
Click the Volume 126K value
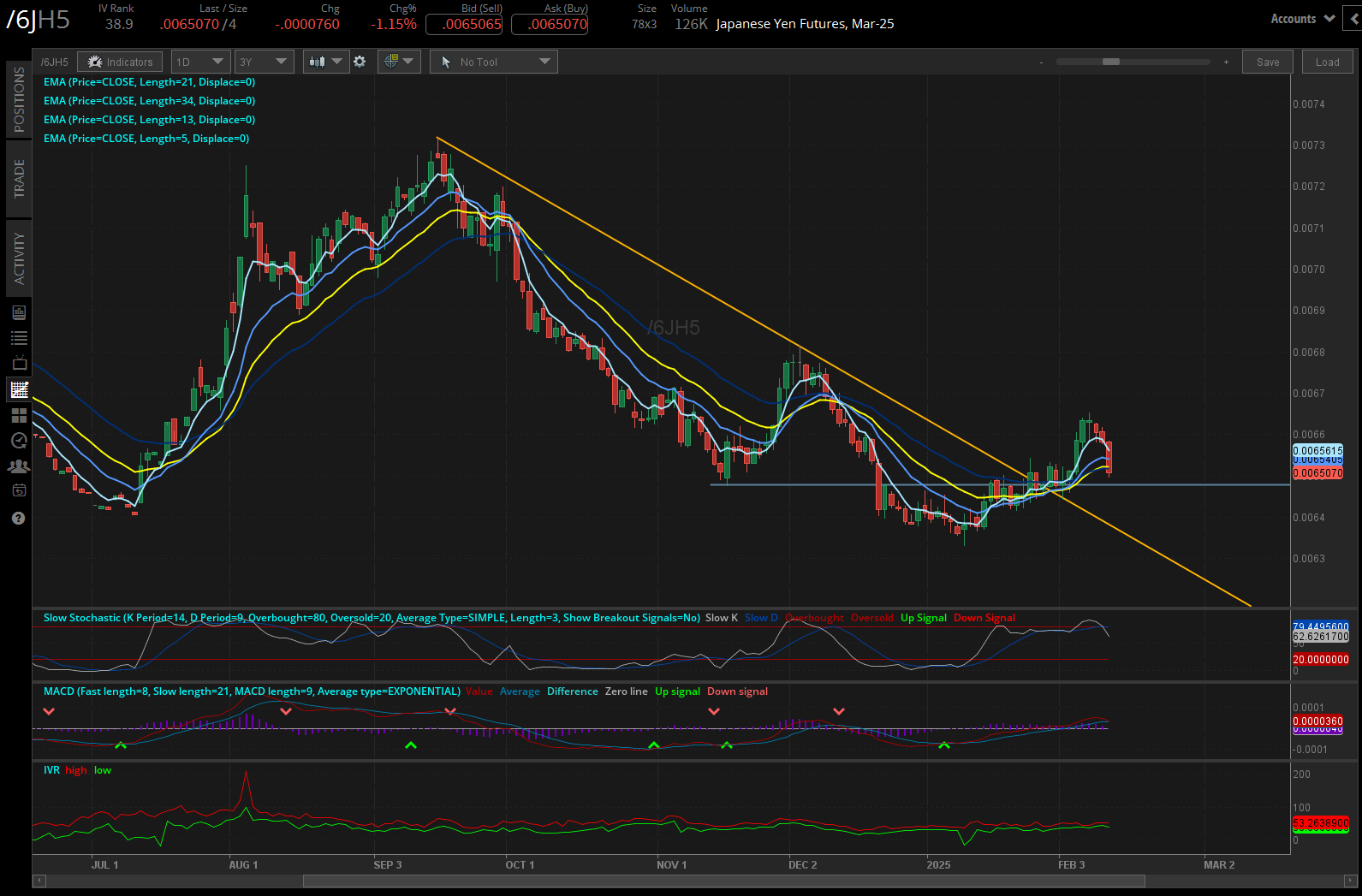point(691,24)
